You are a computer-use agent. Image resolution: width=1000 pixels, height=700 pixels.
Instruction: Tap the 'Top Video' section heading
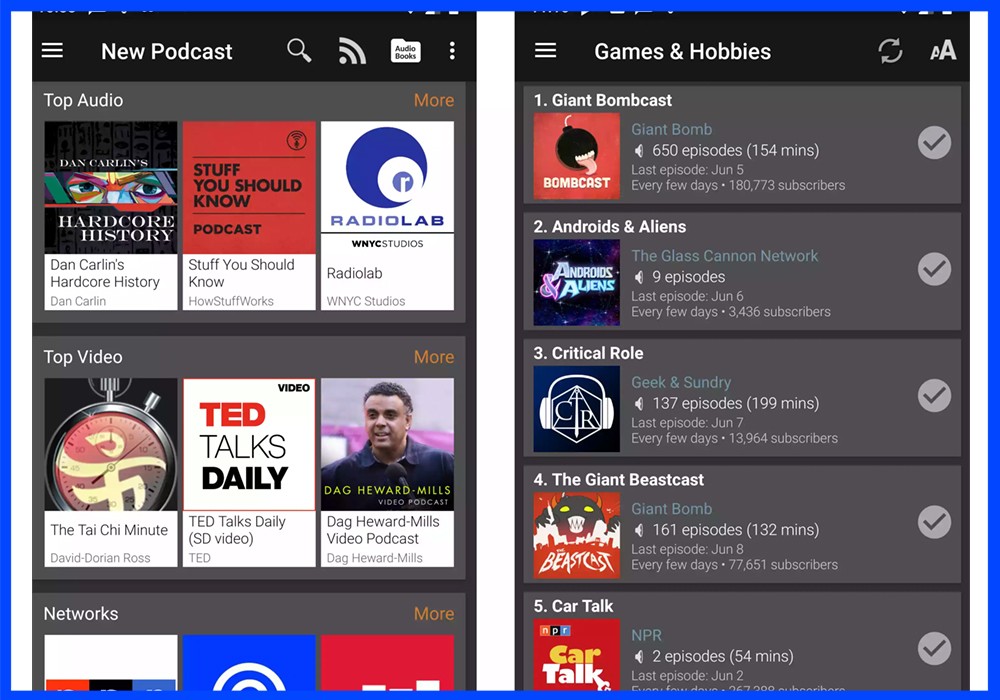83,357
